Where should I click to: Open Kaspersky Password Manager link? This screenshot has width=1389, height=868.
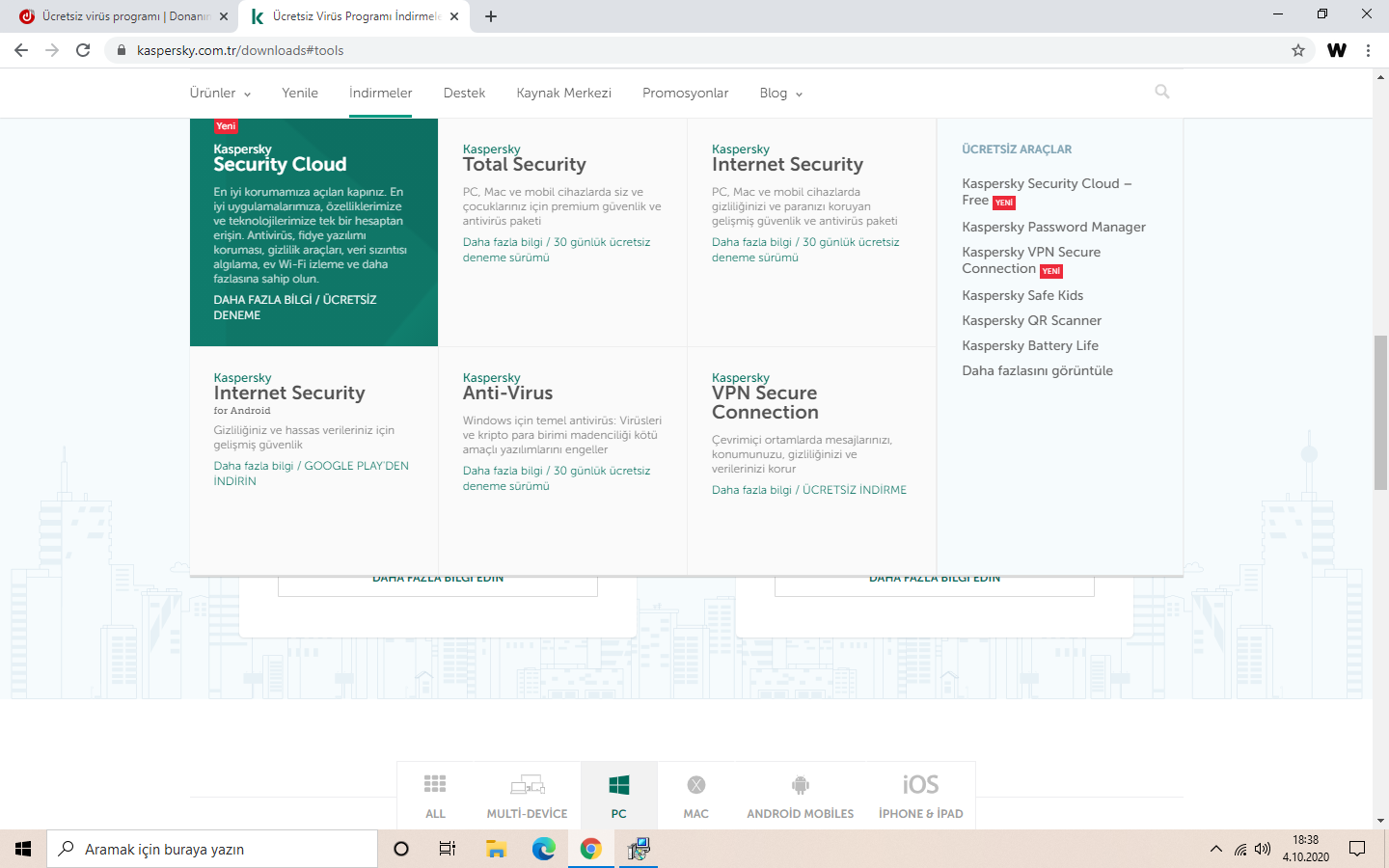[1053, 227]
